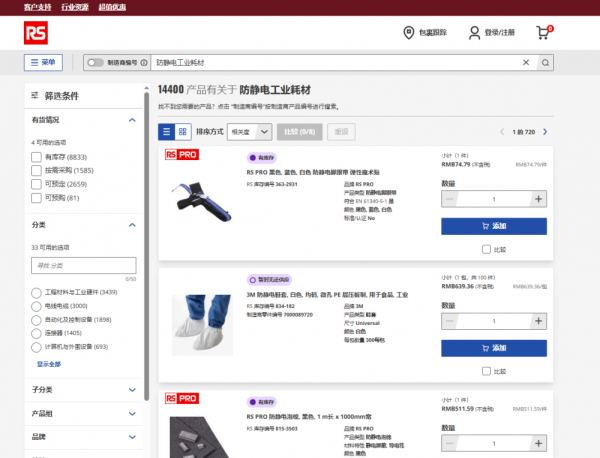This screenshot has height=458, width=600.
Task: Open the package tracking location icon
Action: 409,33
